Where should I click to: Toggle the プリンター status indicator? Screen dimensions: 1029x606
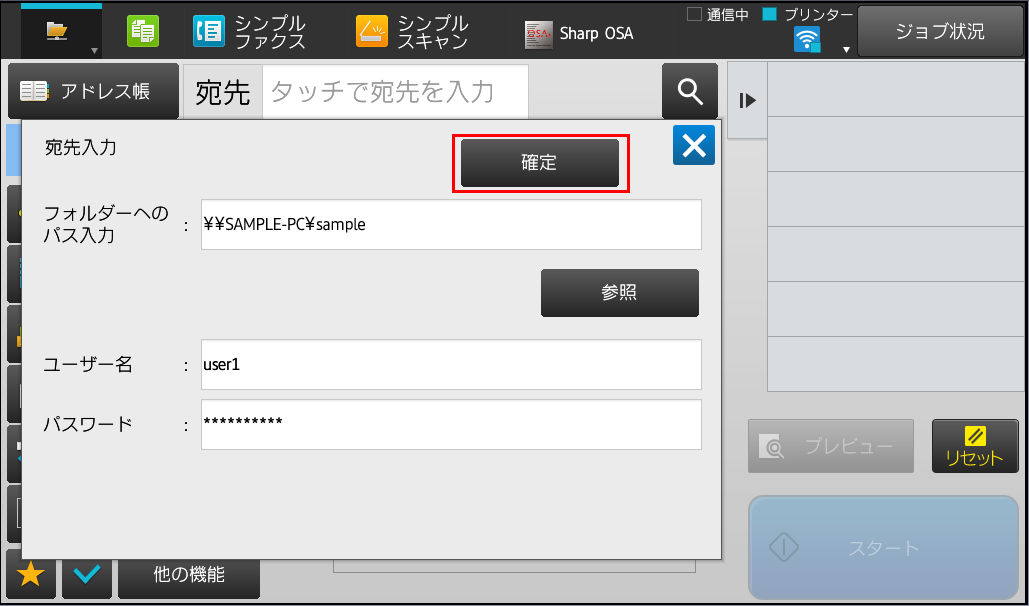770,14
